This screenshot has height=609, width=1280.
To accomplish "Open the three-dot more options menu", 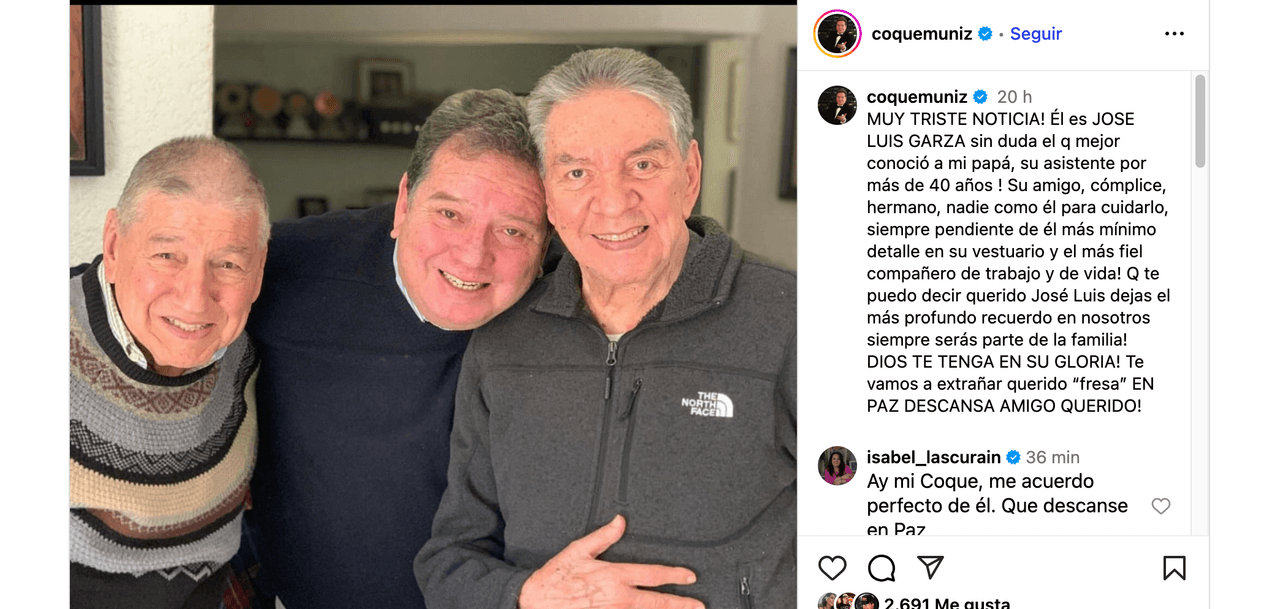I will (x=1174, y=34).
